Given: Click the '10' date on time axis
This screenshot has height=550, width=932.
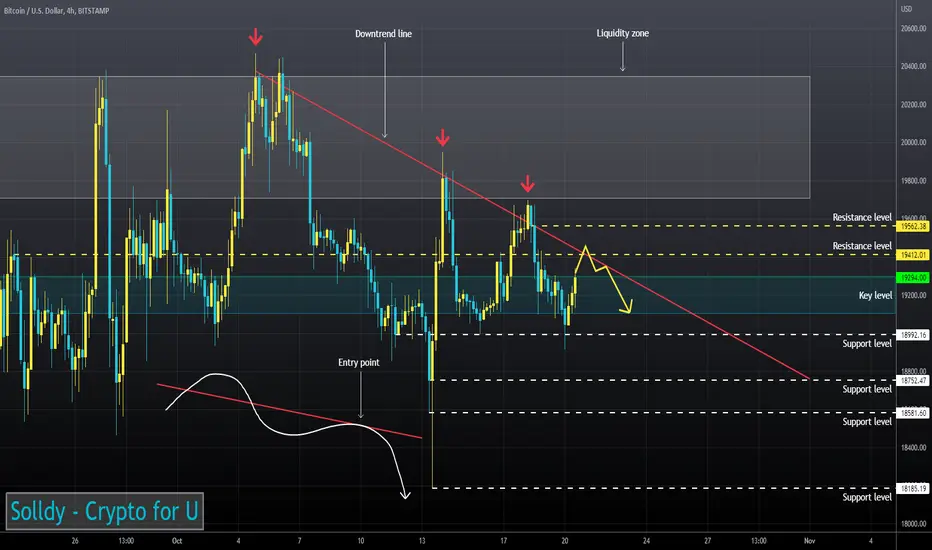Looking at the screenshot, I should coord(361,541).
